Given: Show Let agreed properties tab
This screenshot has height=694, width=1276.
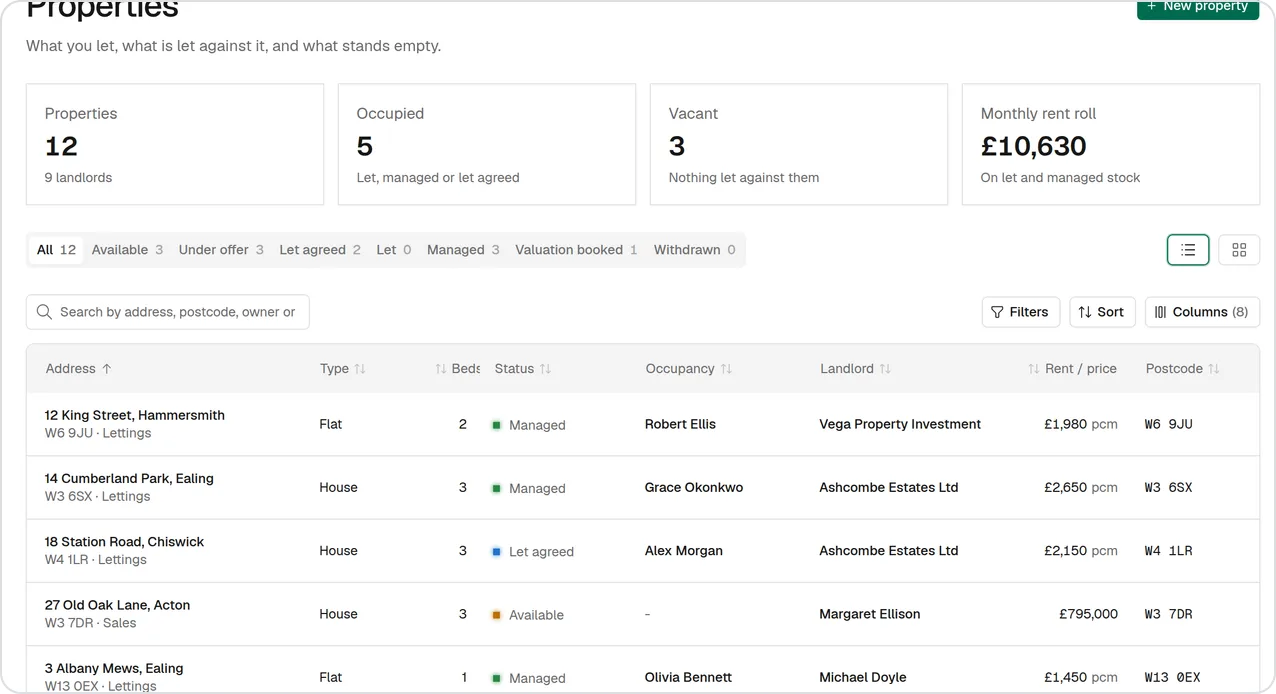Looking at the screenshot, I should 320,250.
